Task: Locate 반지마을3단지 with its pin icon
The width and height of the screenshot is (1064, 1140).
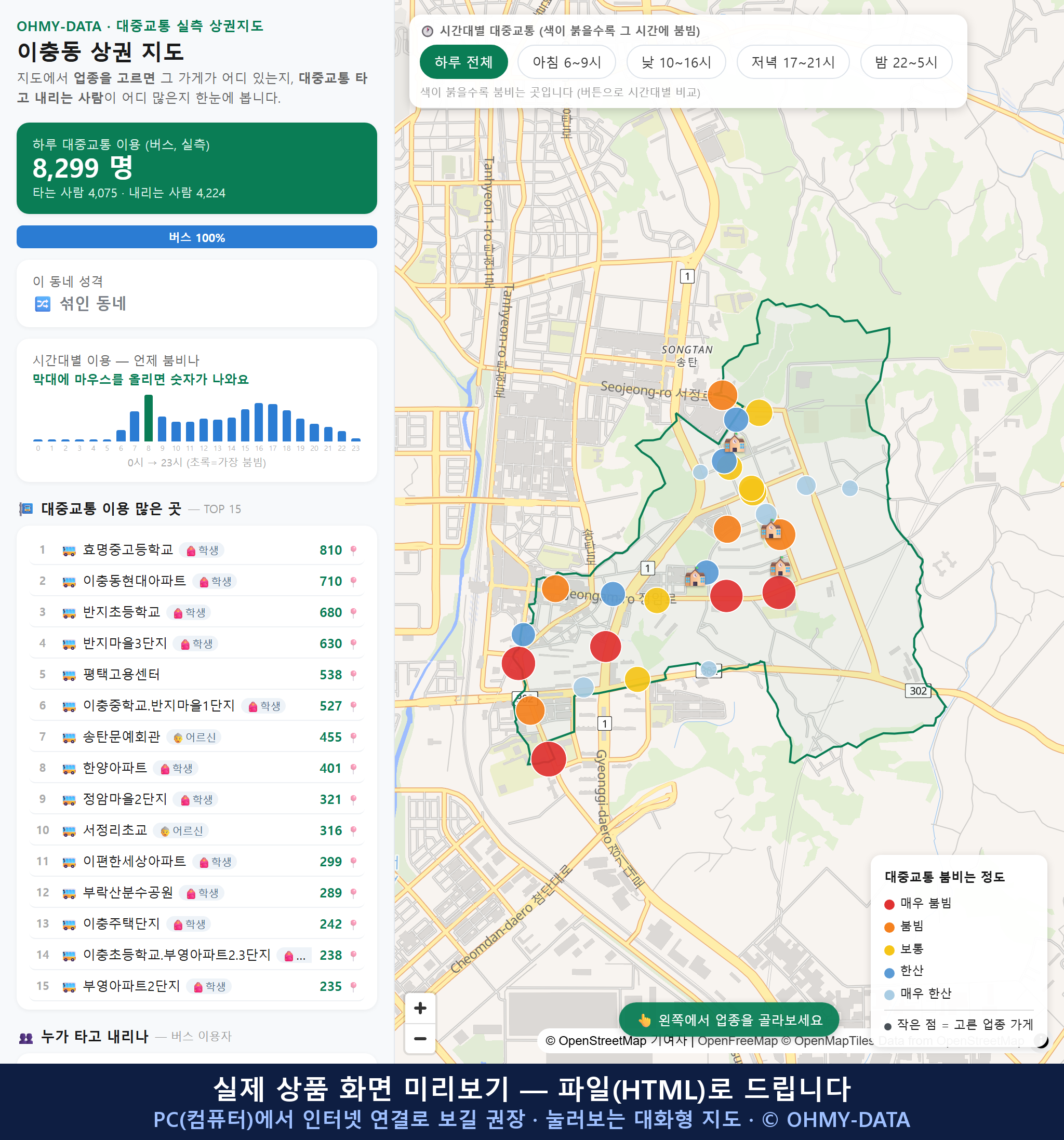Action: click(x=353, y=643)
